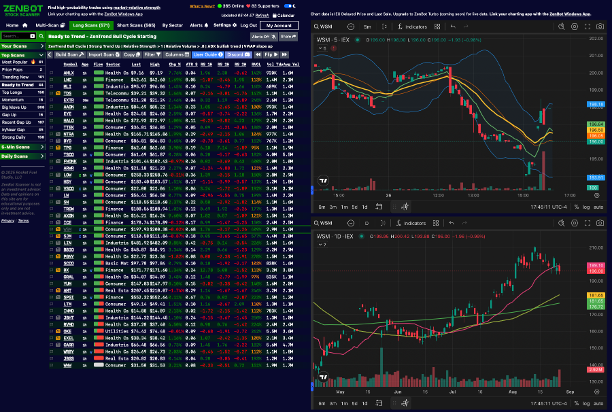Tick the checkbox for the TSCO row

[51, 154]
